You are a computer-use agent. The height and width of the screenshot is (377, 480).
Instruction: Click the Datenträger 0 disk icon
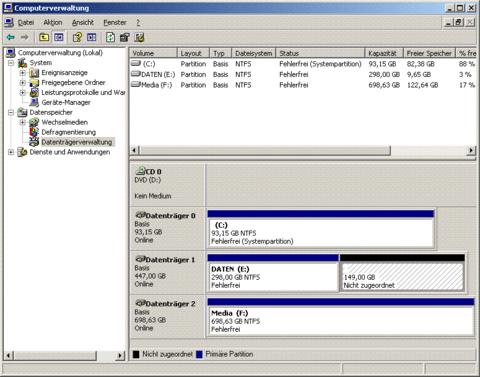click(140, 215)
